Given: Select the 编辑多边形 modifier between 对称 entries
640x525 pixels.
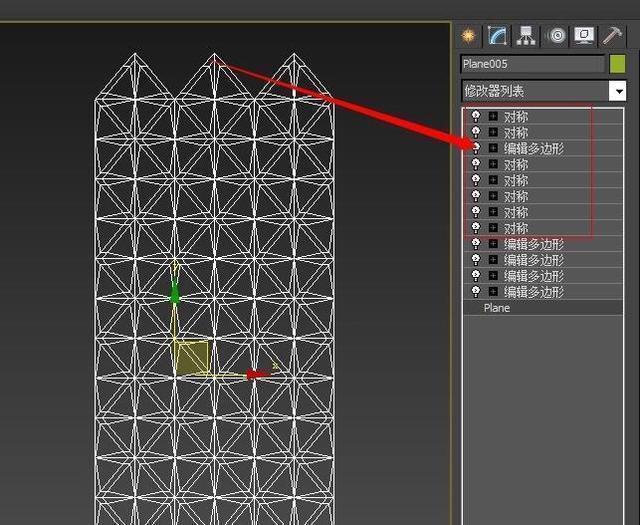Looking at the screenshot, I should (533, 149).
